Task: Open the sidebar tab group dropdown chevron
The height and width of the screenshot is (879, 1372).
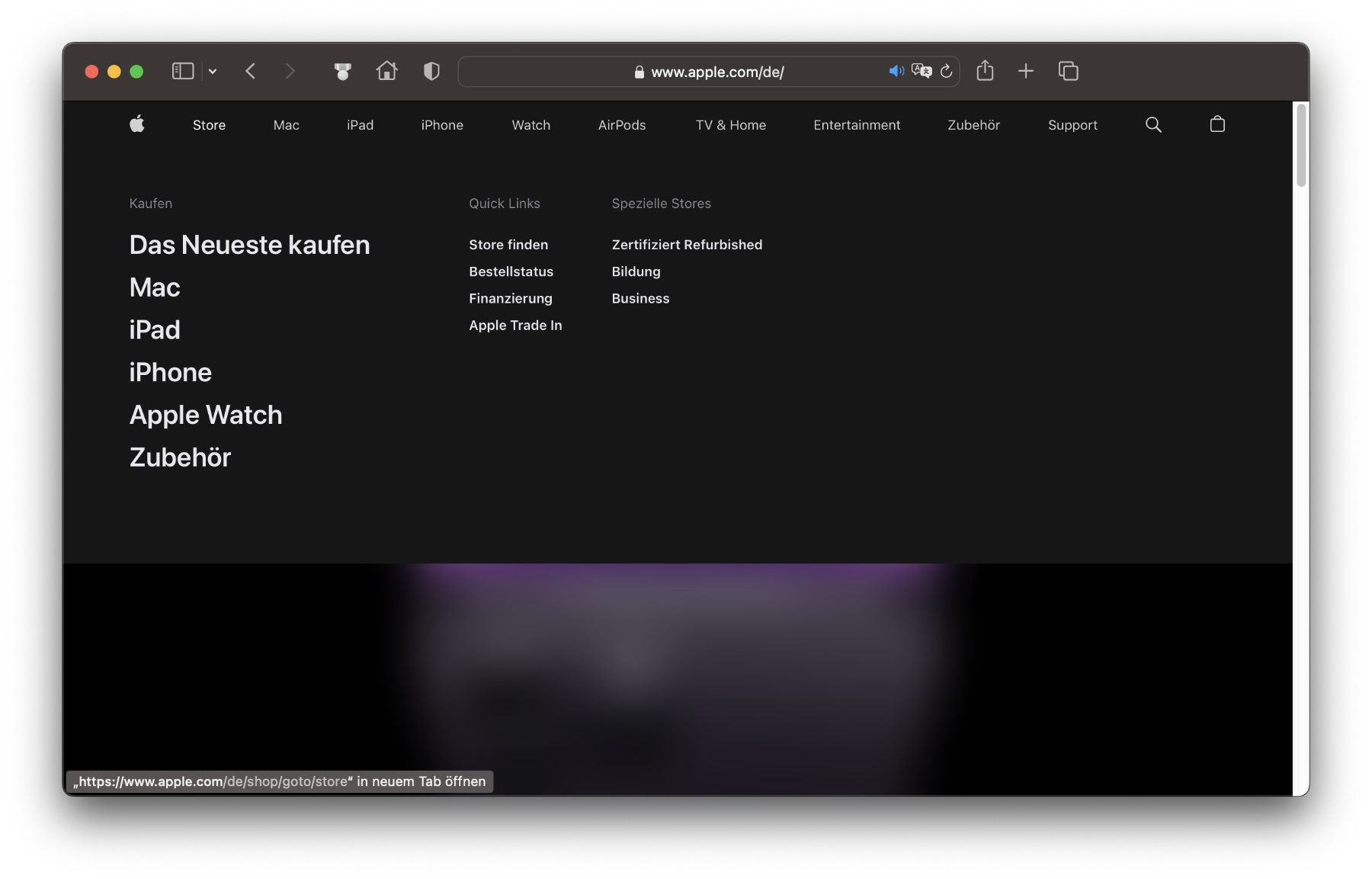Action: pos(213,71)
